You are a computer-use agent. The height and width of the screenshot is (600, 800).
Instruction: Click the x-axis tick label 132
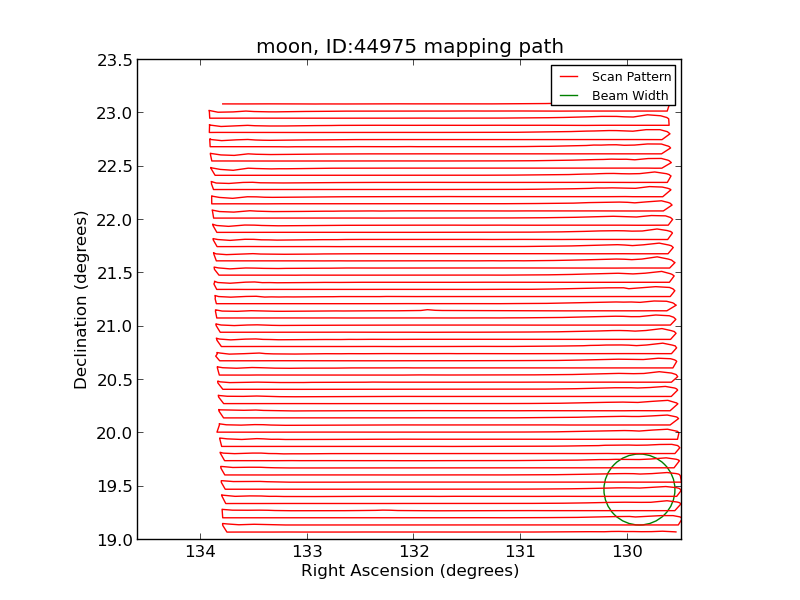pos(414,551)
